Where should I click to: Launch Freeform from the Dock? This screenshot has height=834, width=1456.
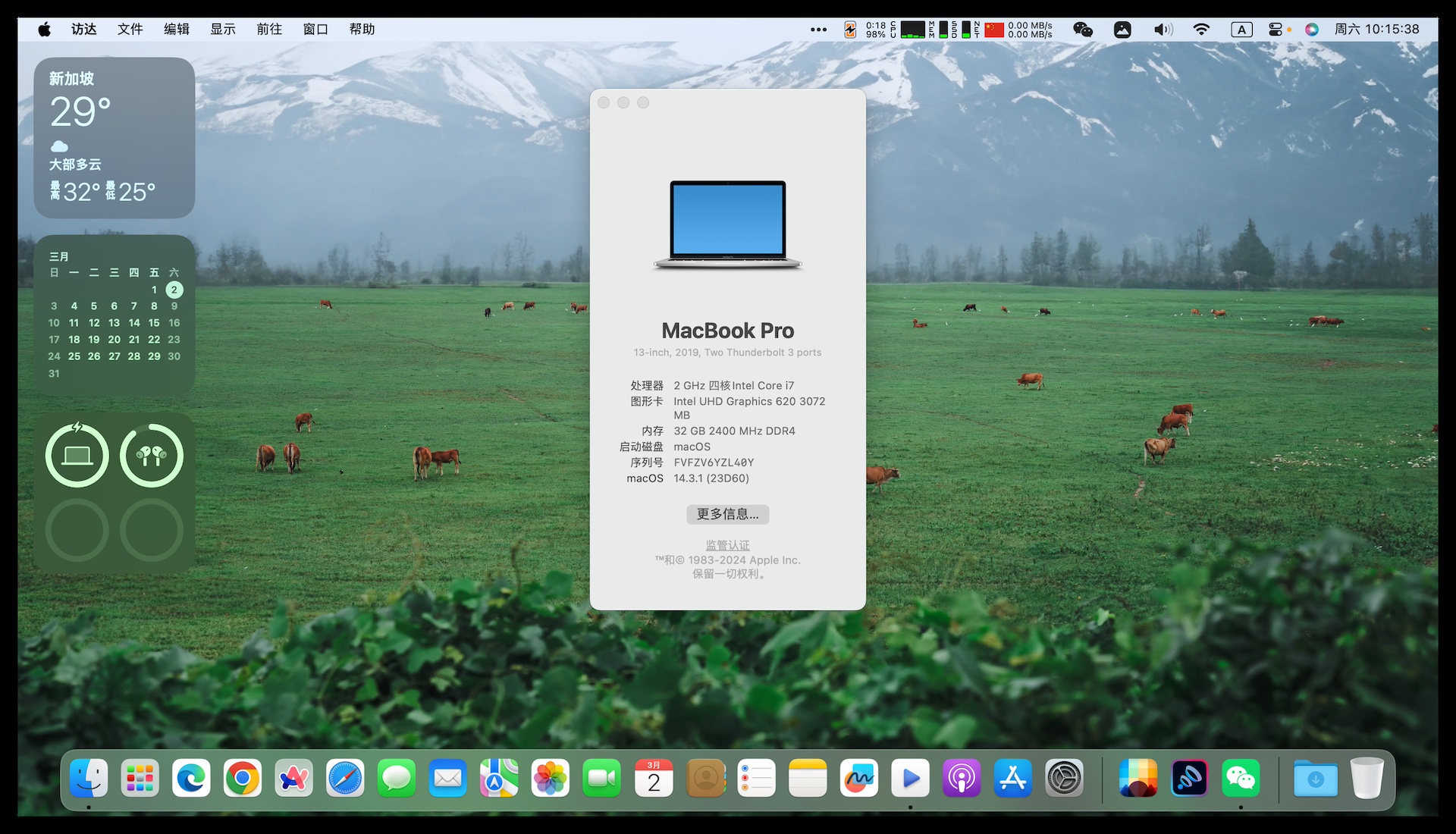(x=859, y=778)
